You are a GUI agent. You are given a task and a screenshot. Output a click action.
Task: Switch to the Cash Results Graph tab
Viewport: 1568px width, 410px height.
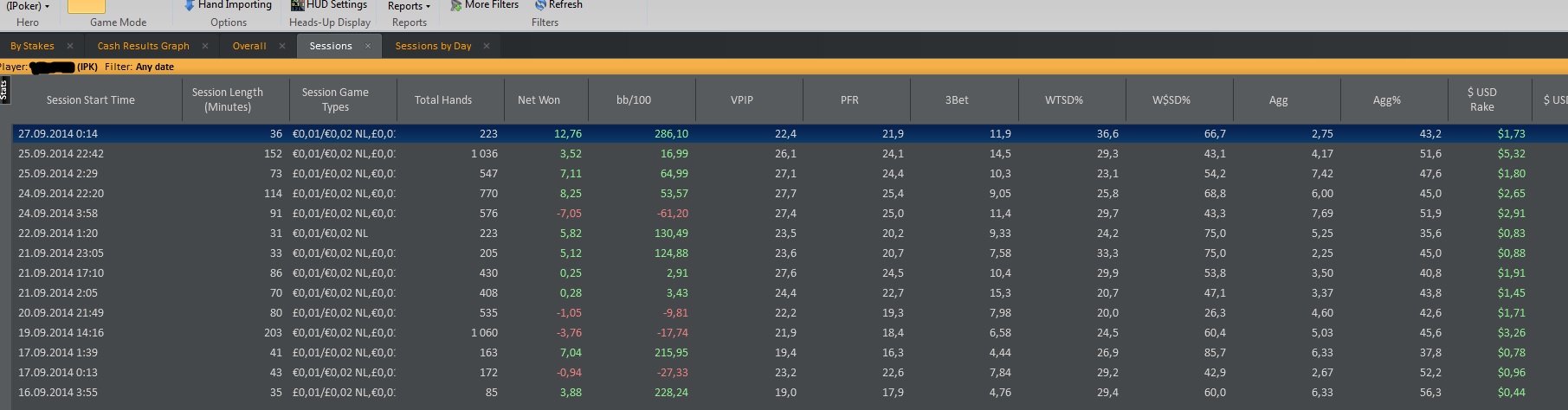click(x=143, y=46)
